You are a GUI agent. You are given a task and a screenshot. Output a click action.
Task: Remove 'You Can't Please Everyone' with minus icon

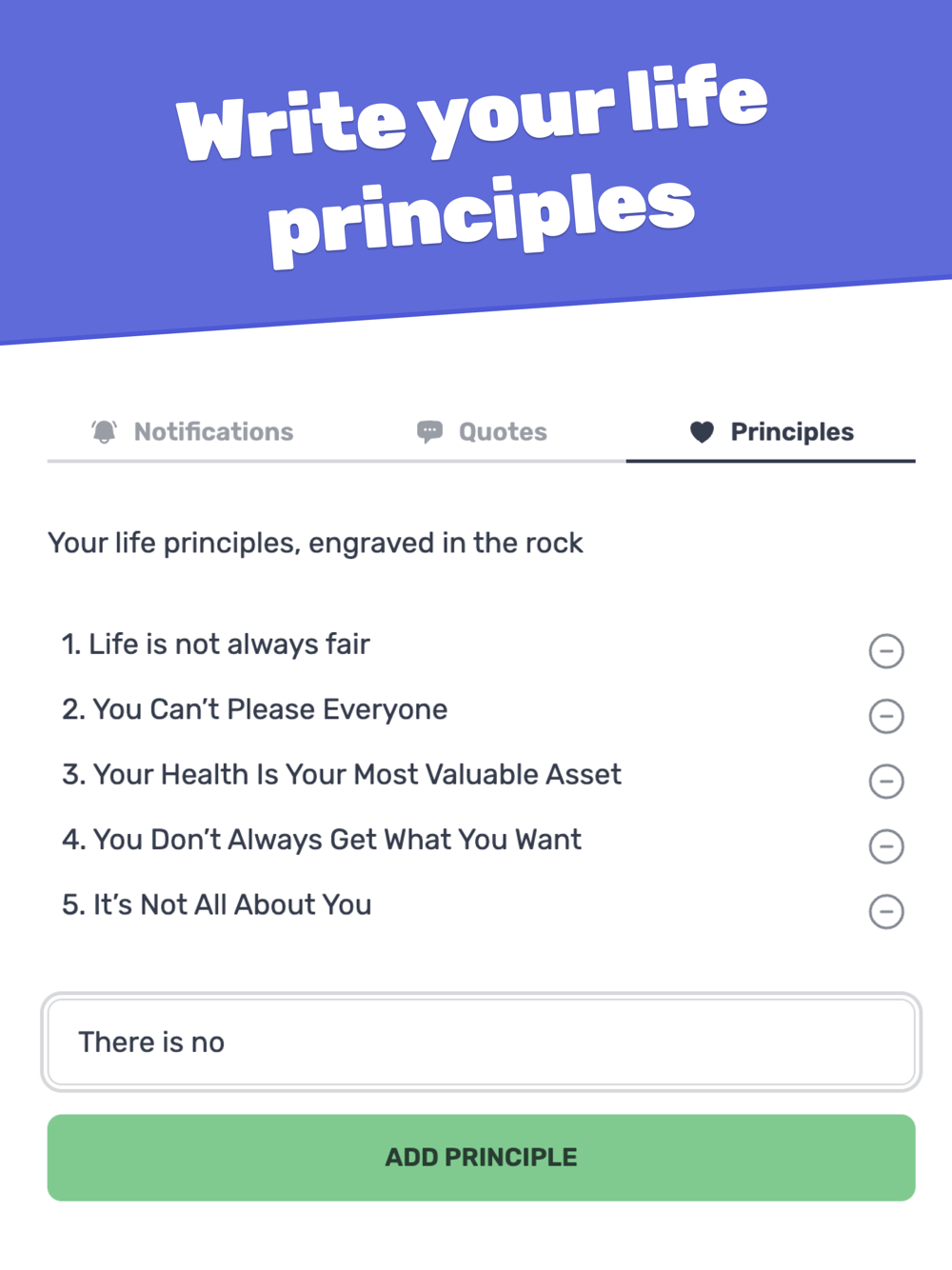(886, 716)
